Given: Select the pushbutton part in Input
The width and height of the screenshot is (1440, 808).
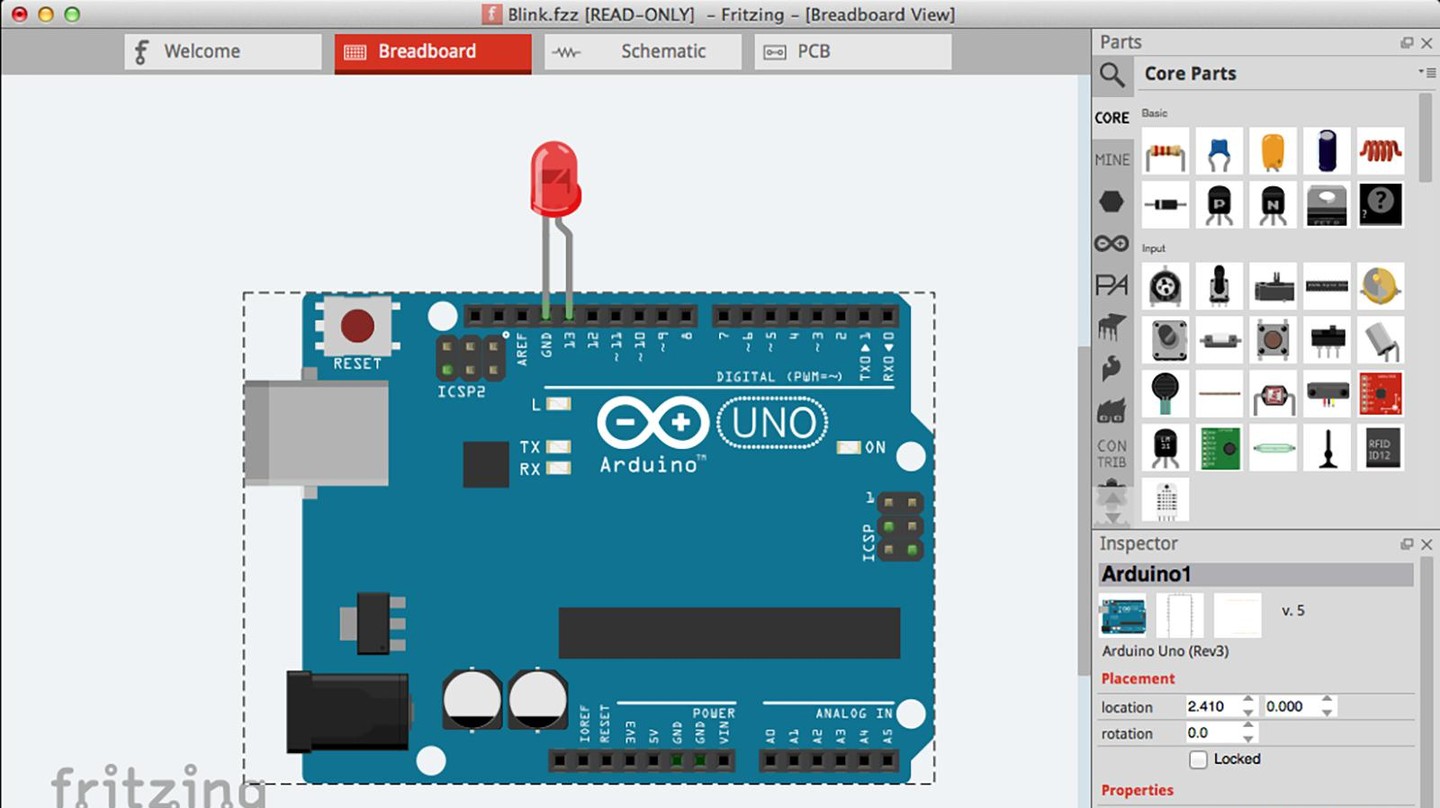Looking at the screenshot, I should 1273,340.
